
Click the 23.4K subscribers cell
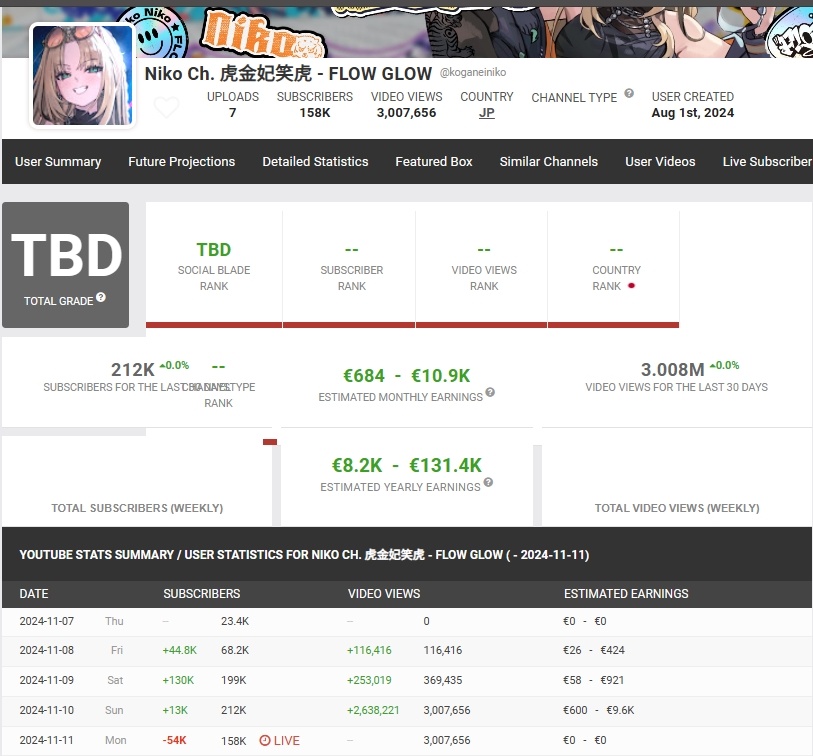pos(235,621)
